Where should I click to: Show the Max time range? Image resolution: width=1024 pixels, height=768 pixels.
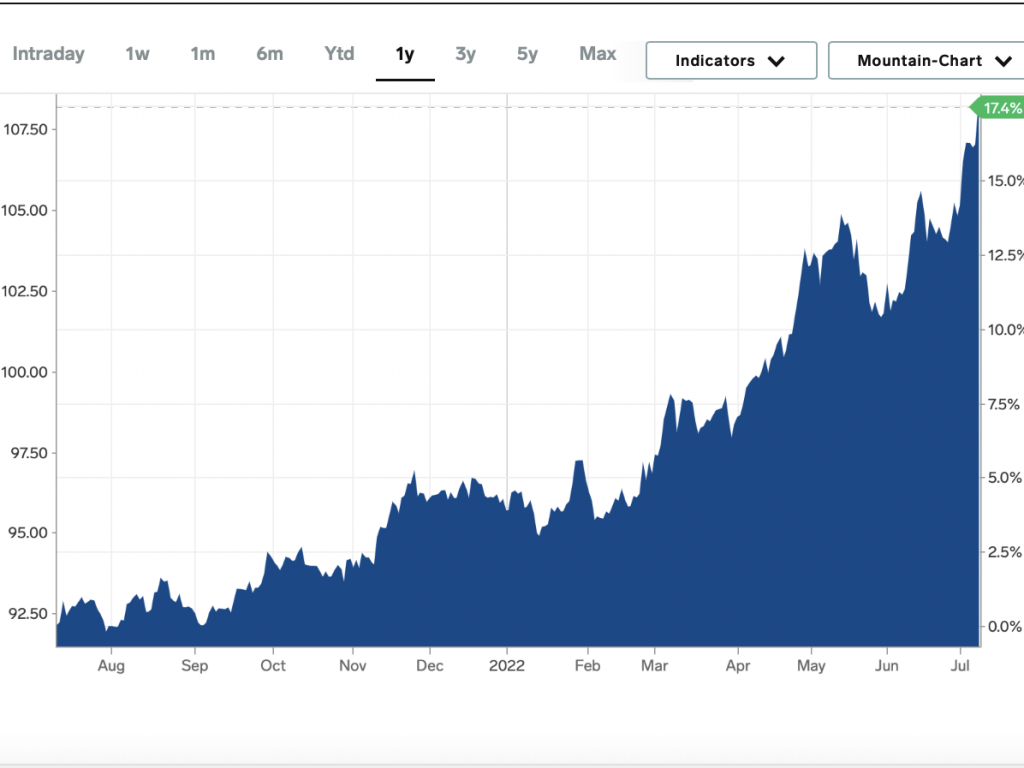point(598,54)
